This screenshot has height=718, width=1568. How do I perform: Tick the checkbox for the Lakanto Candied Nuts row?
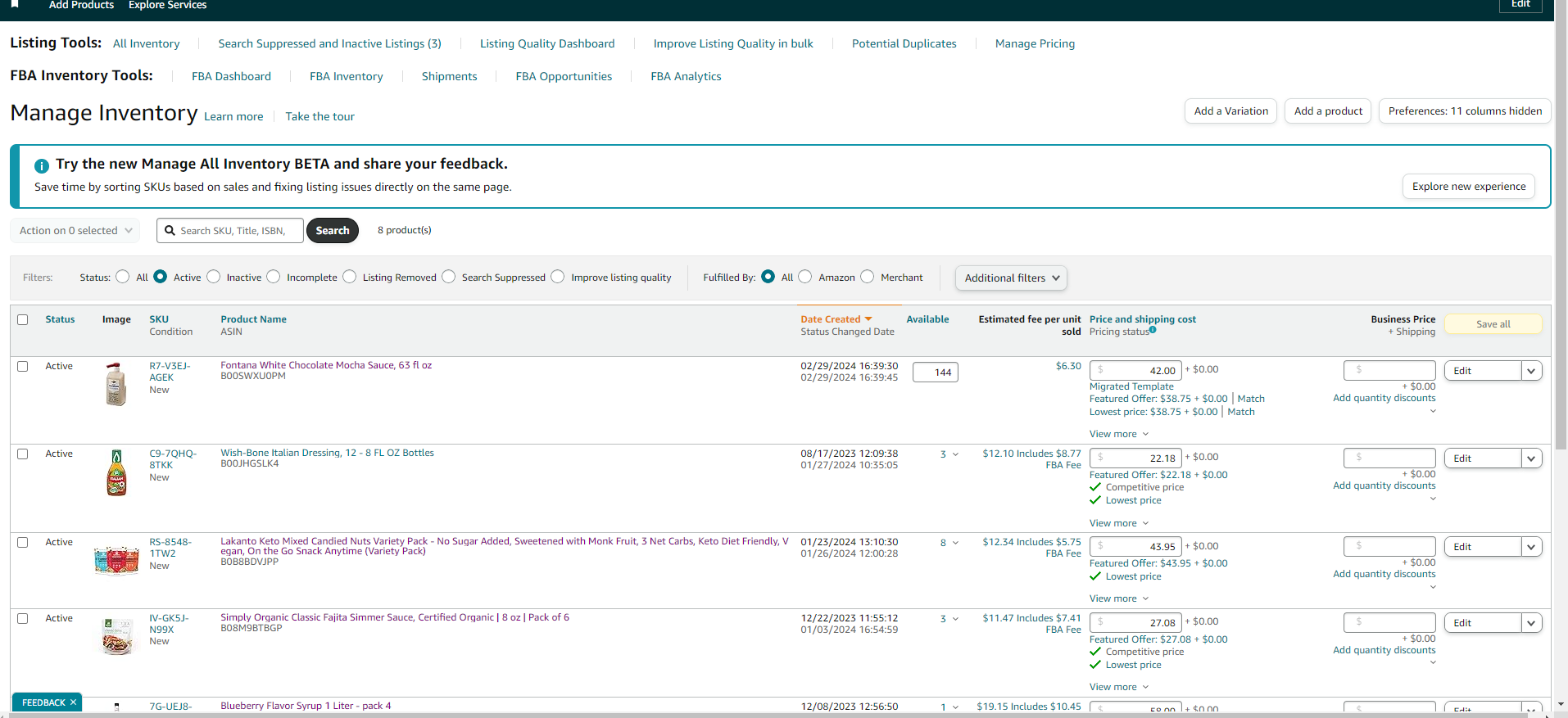[x=23, y=543]
